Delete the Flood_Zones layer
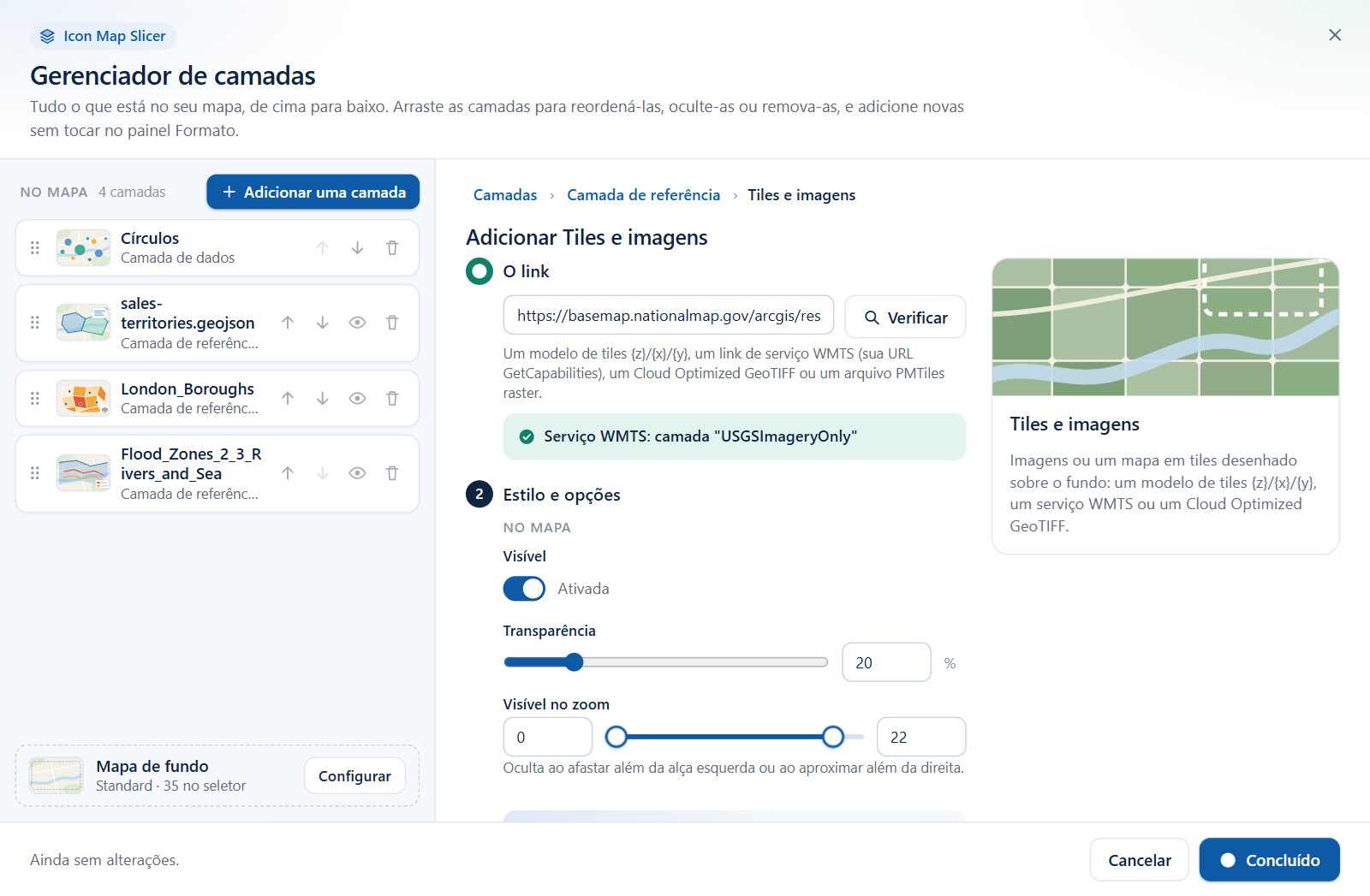The height and width of the screenshot is (896, 1370). [x=392, y=473]
